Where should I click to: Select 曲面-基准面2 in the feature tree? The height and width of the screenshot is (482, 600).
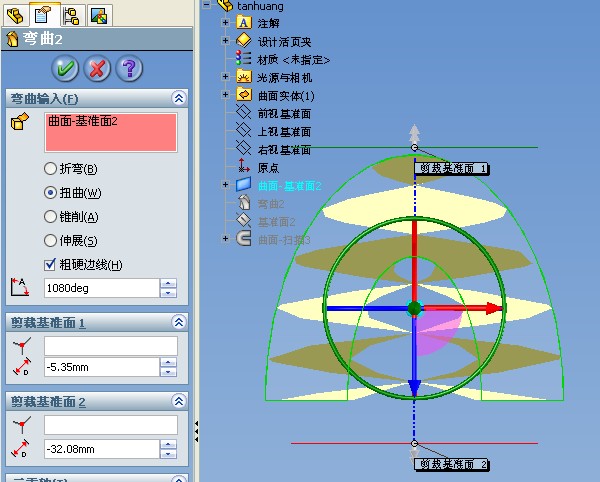[289, 186]
